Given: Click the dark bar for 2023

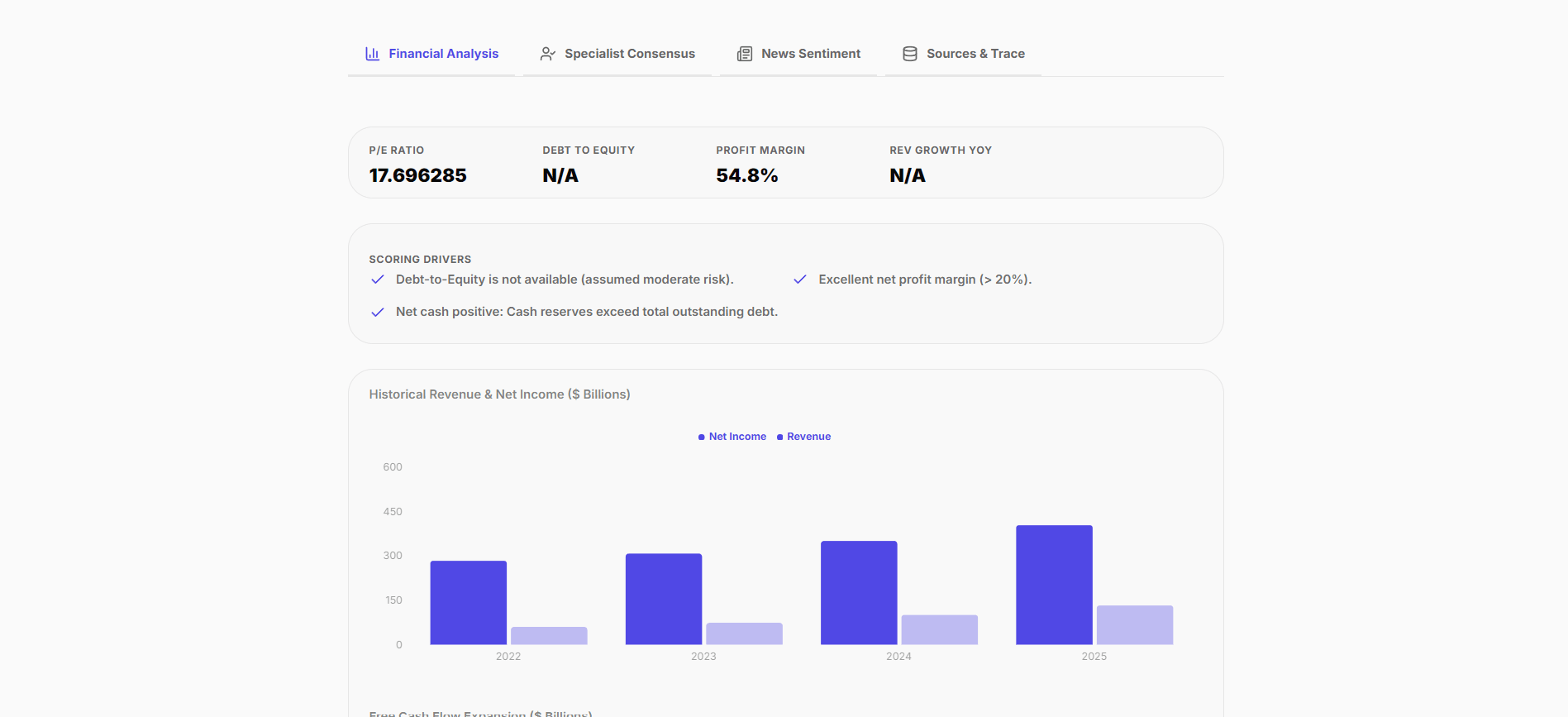Looking at the screenshot, I should pos(664,600).
